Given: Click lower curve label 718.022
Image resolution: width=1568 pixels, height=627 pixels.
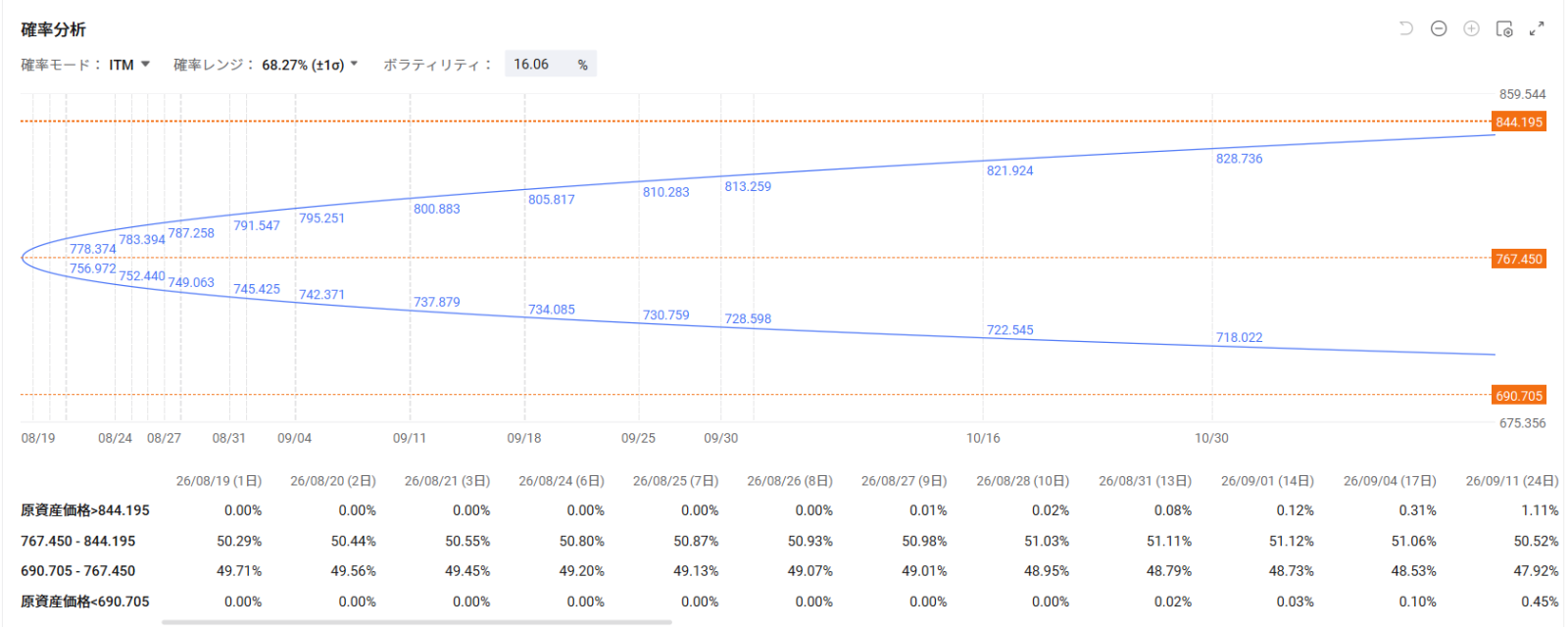Looking at the screenshot, I should tap(1240, 338).
